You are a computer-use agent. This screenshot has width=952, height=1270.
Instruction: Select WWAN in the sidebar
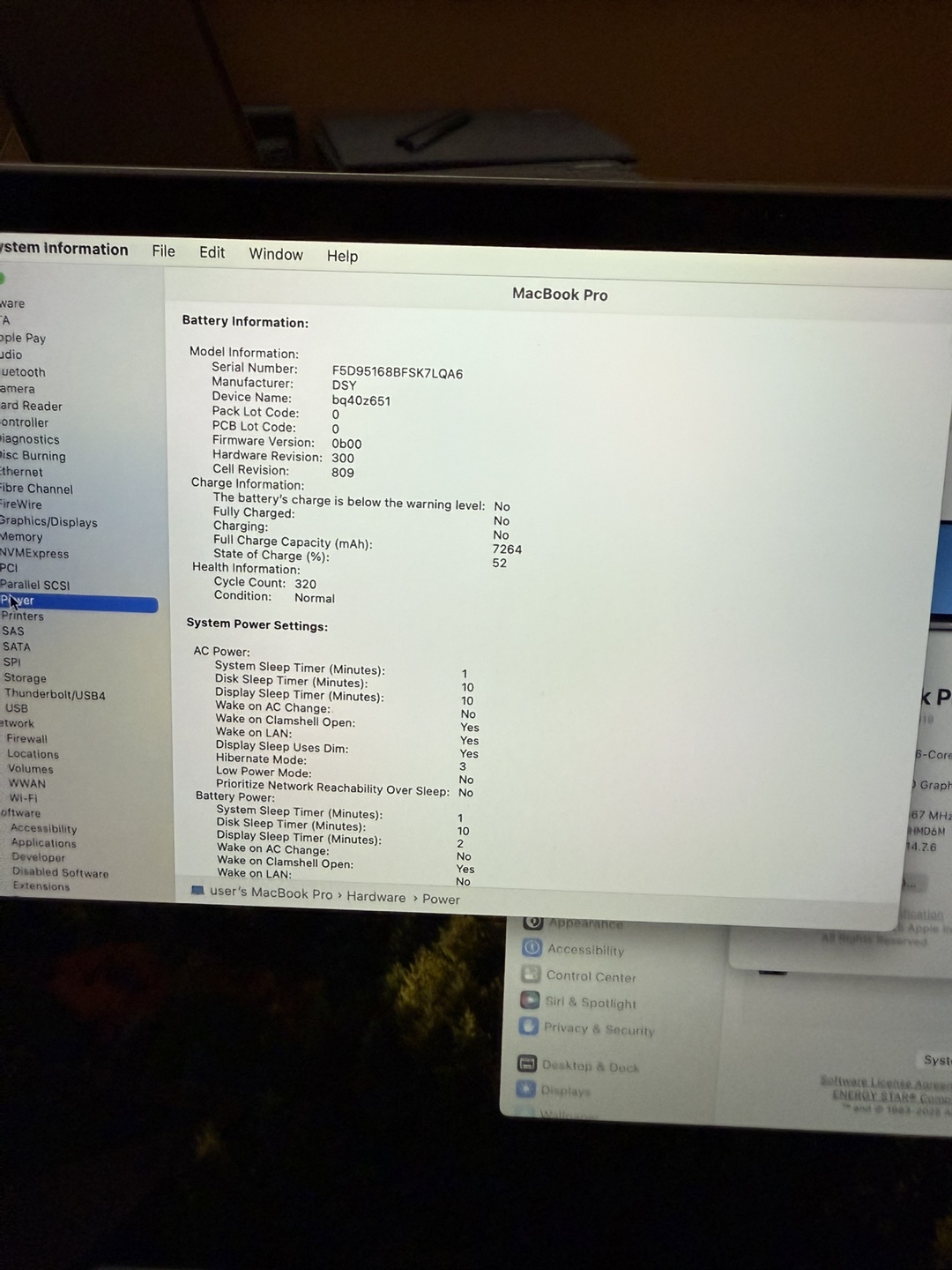pyautogui.click(x=26, y=783)
